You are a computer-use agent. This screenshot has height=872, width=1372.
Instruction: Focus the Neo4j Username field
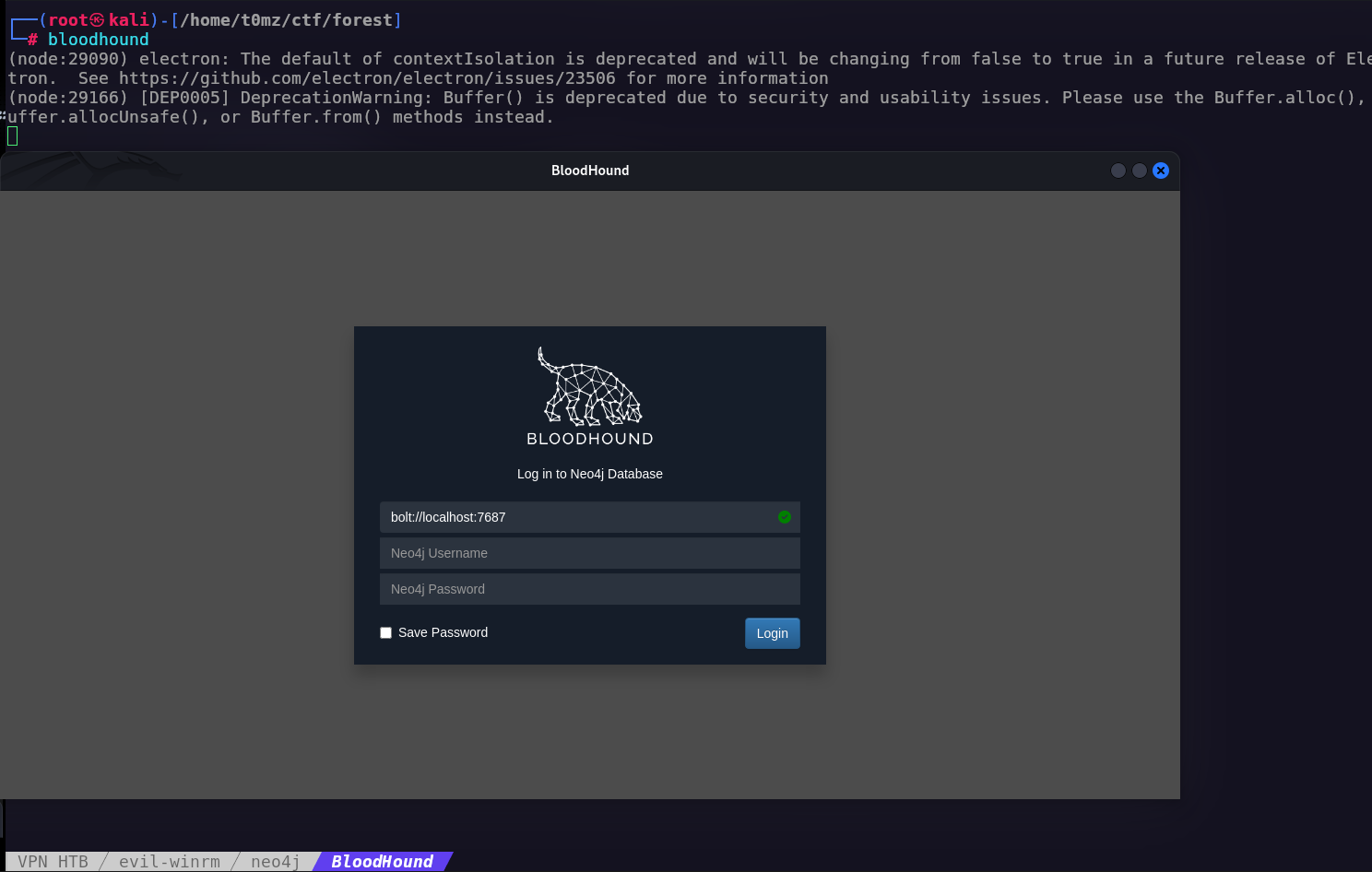[590, 553]
